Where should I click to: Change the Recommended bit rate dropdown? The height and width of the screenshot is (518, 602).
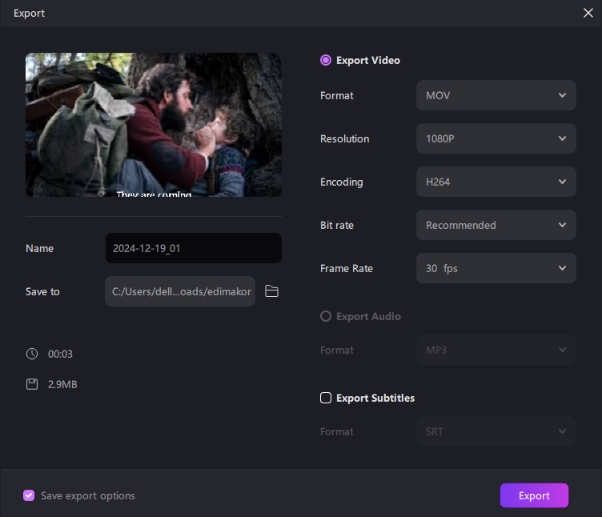495,225
